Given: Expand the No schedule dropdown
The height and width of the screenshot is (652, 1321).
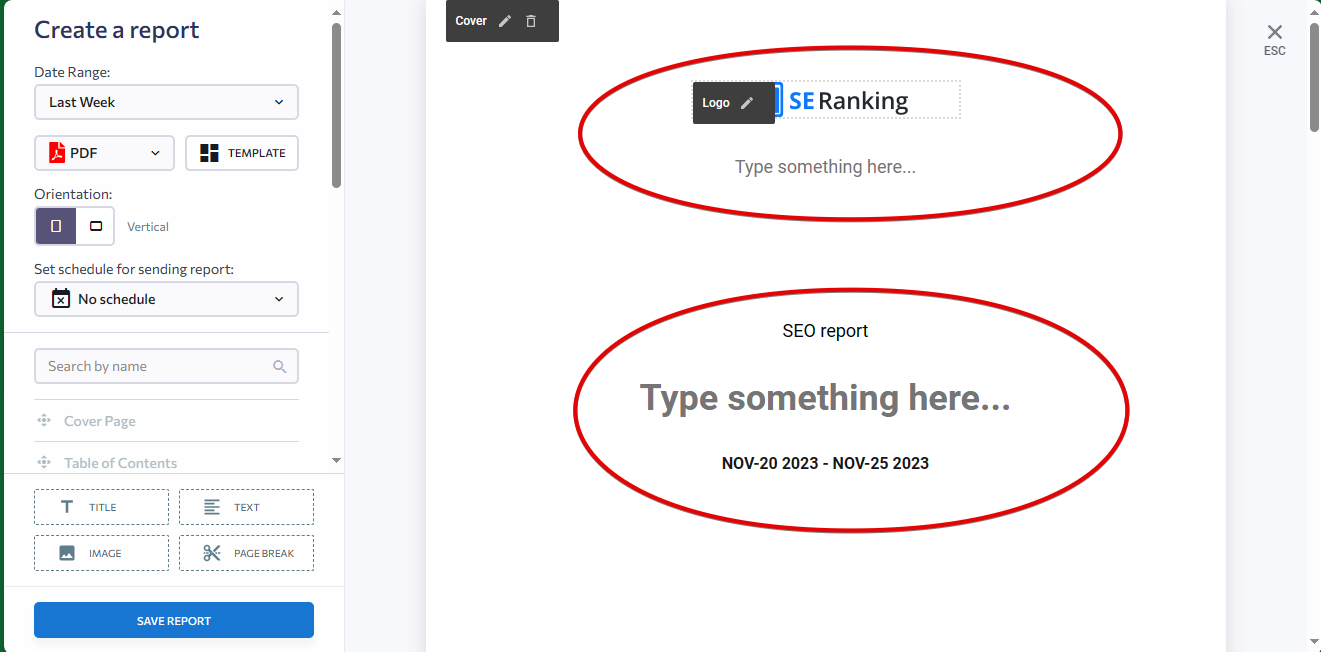Looking at the screenshot, I should pos(166,299).
